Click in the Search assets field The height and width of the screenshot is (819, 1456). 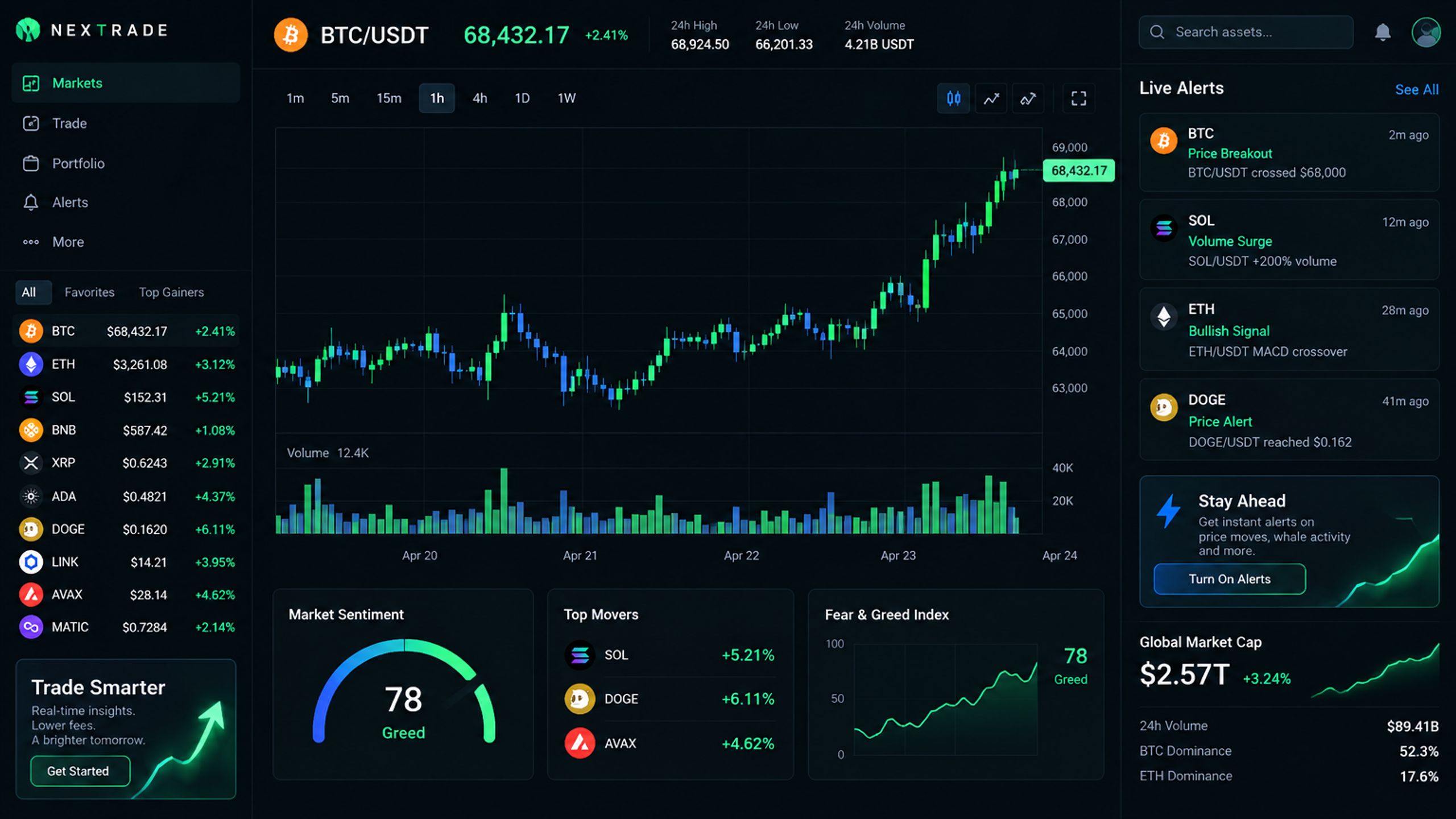pos(1246,32)
